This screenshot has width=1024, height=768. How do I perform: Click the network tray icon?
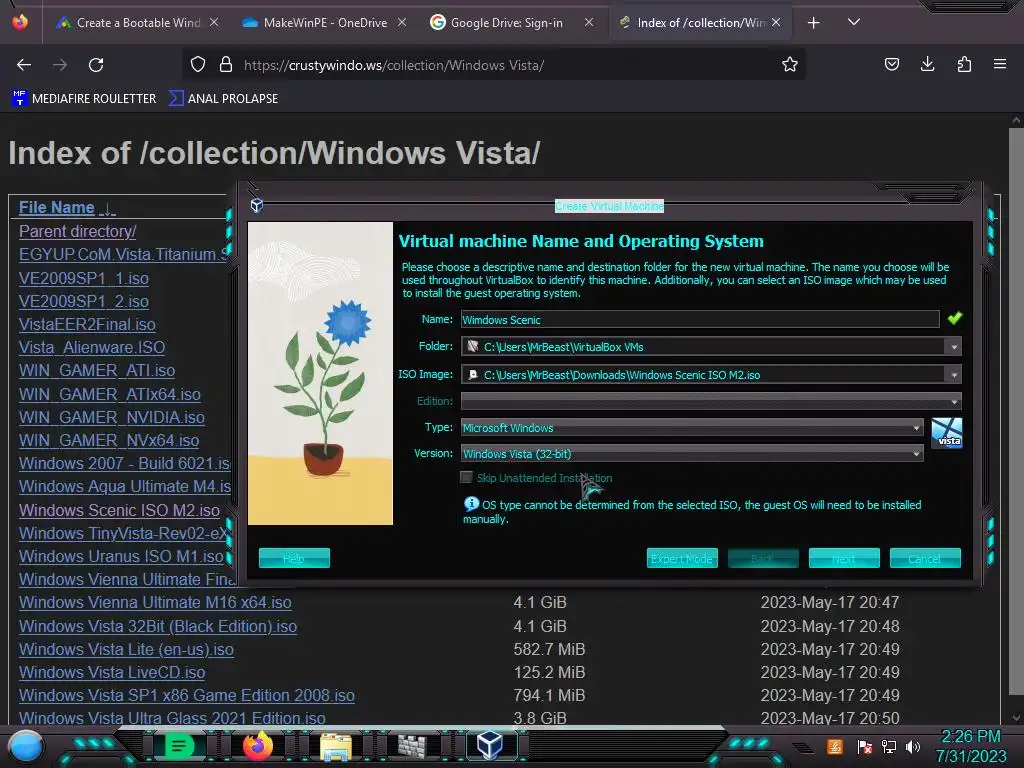(889, 746)
